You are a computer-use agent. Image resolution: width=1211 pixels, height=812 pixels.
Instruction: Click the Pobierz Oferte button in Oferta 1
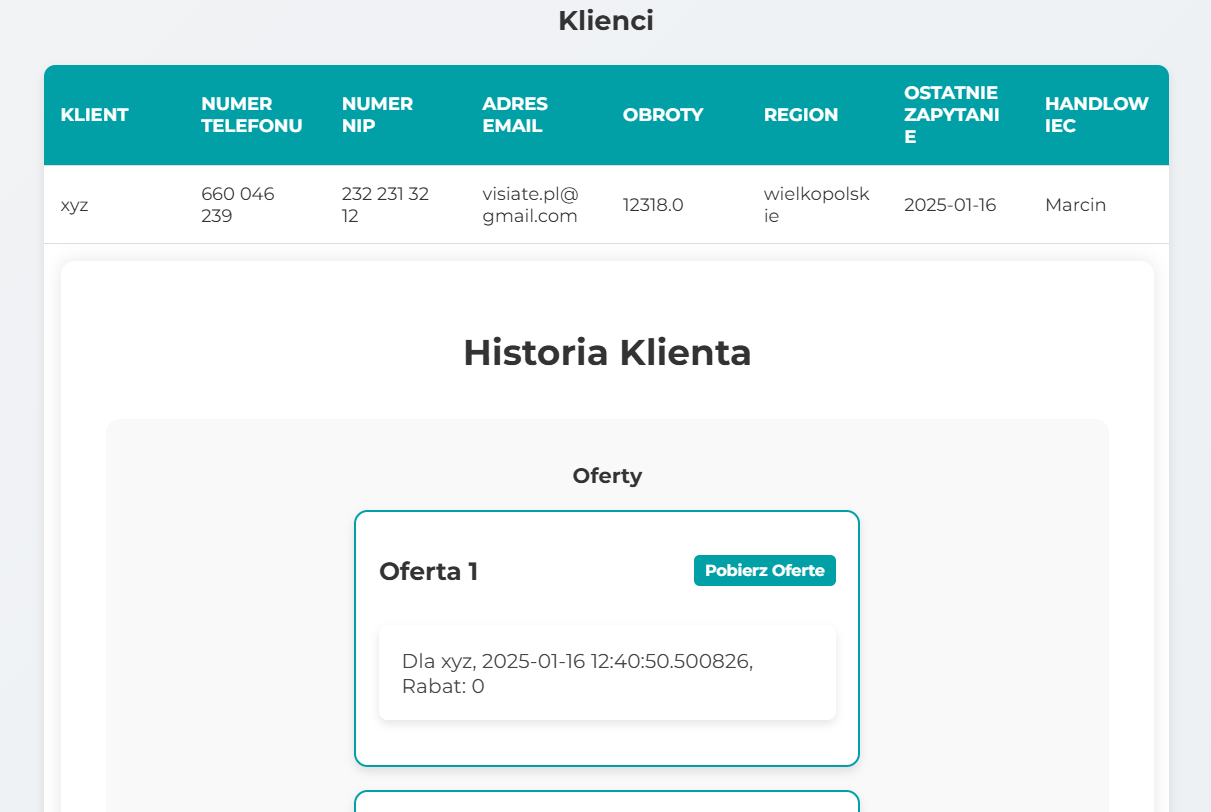pos(765,571)
